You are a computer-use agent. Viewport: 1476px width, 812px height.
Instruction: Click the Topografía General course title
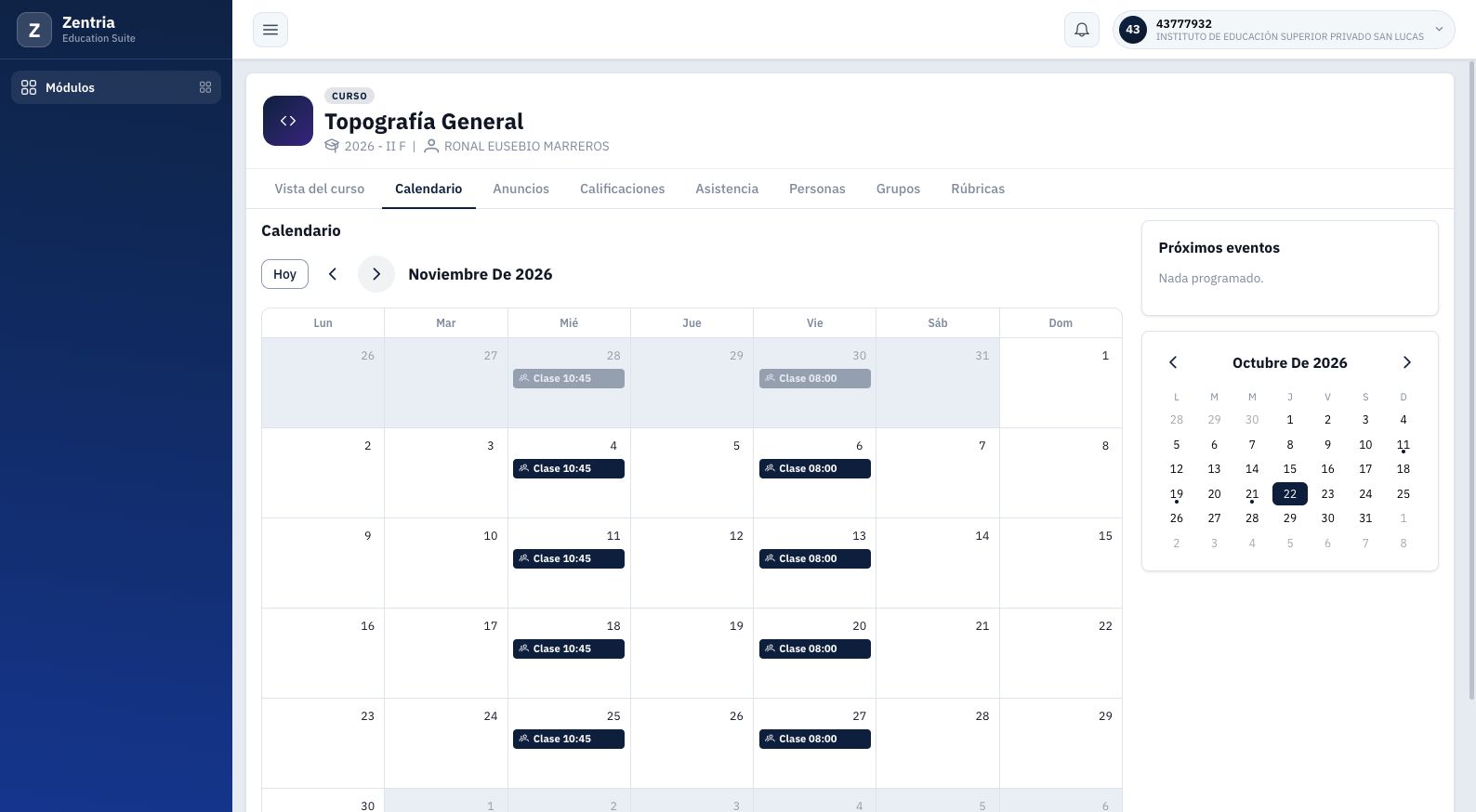pos(424,122)
